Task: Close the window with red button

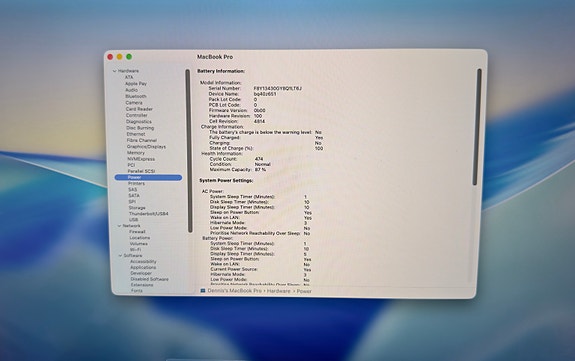Action: [x=110, y=57]
